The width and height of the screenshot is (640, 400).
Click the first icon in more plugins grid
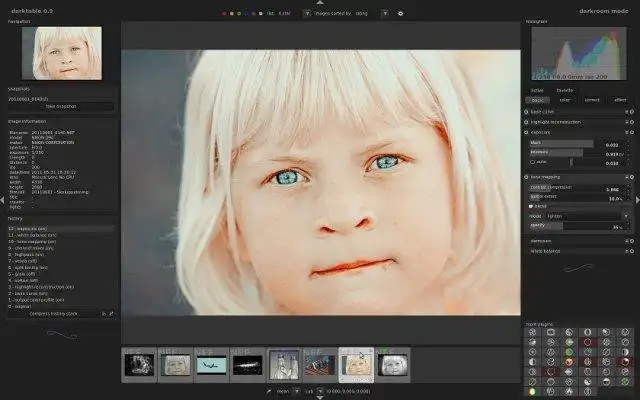click(x=531, y=332)
